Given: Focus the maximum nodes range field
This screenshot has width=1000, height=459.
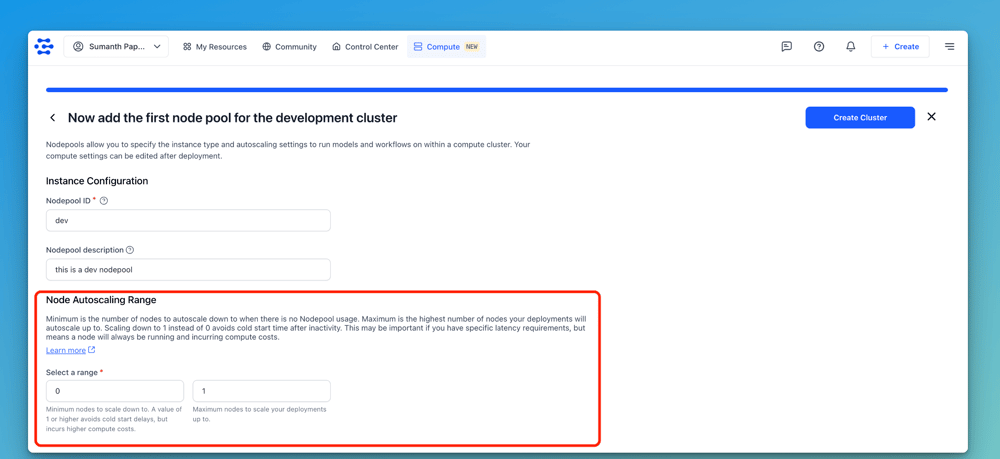Looking at the screenshot, I should 261,391.
